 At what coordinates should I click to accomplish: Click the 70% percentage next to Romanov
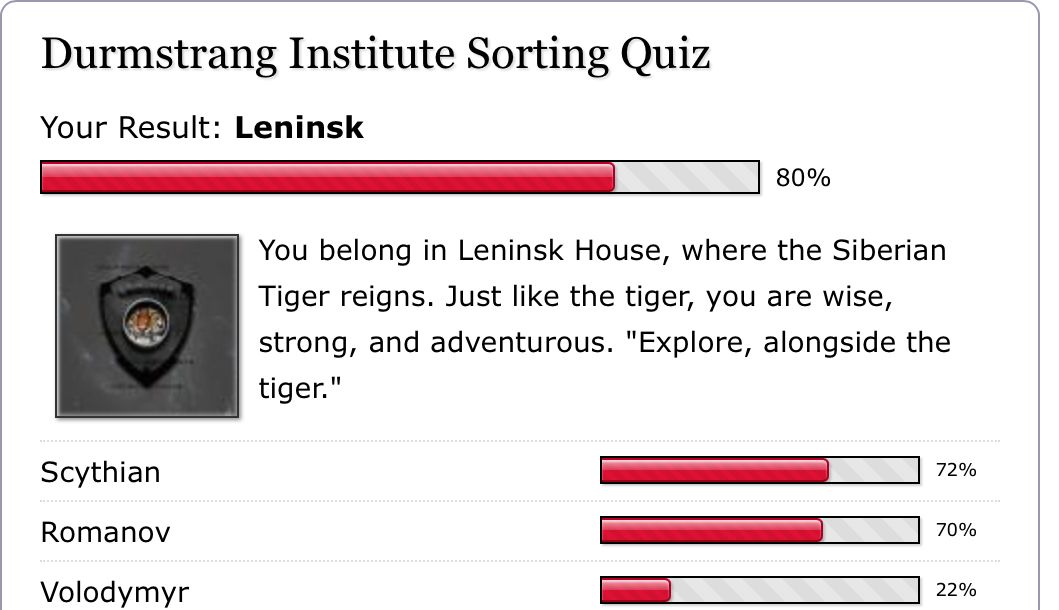956,530
